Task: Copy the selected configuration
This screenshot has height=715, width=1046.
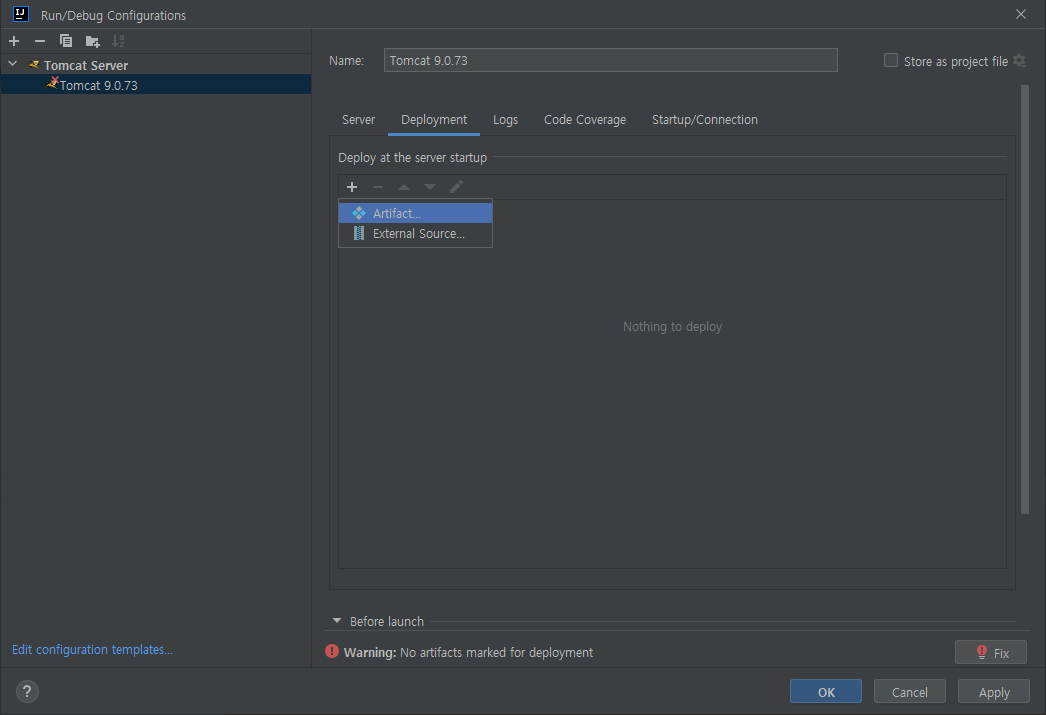Action: 65,41
